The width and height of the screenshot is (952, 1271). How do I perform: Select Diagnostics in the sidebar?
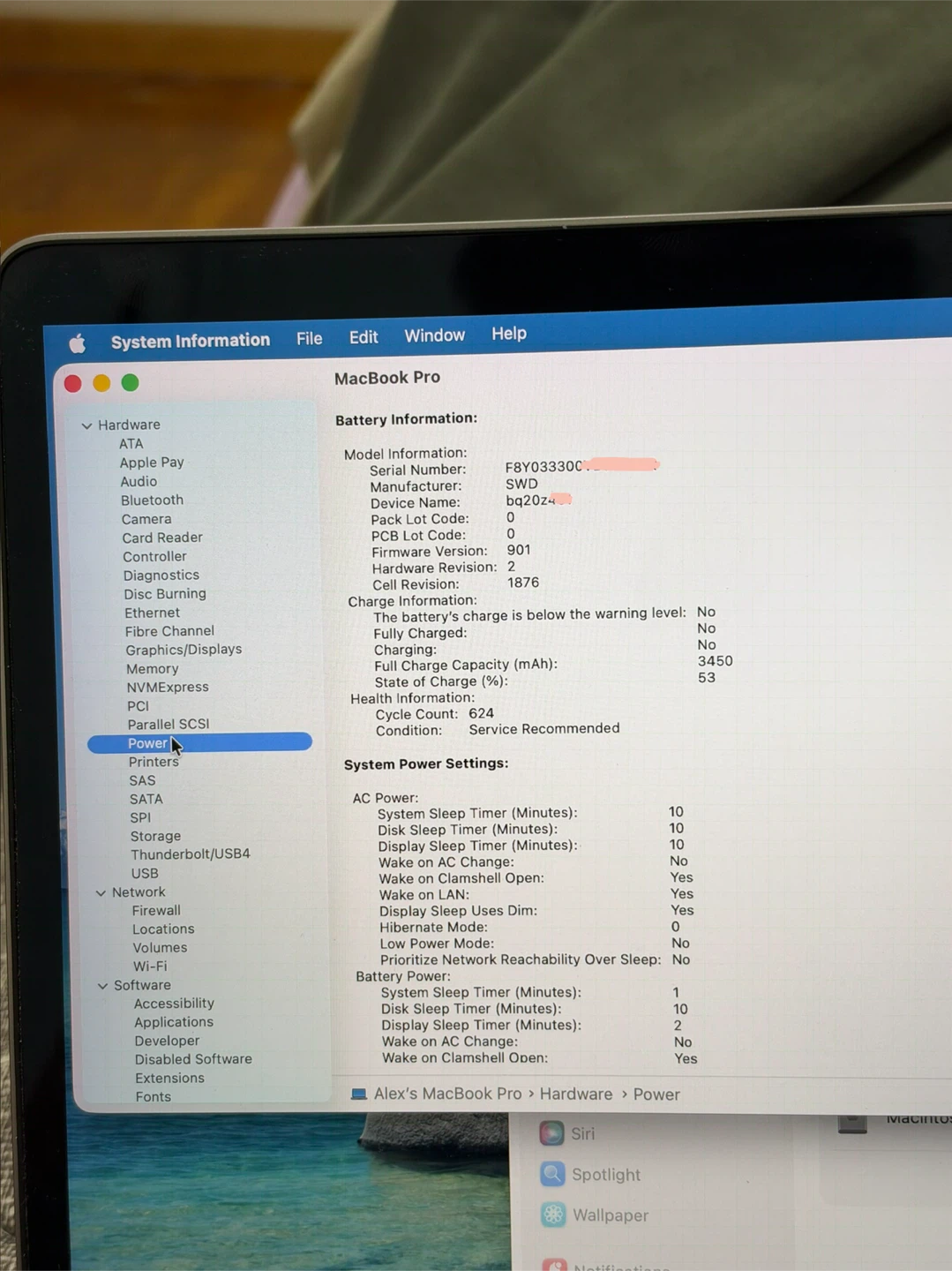[x=161, y=575]
